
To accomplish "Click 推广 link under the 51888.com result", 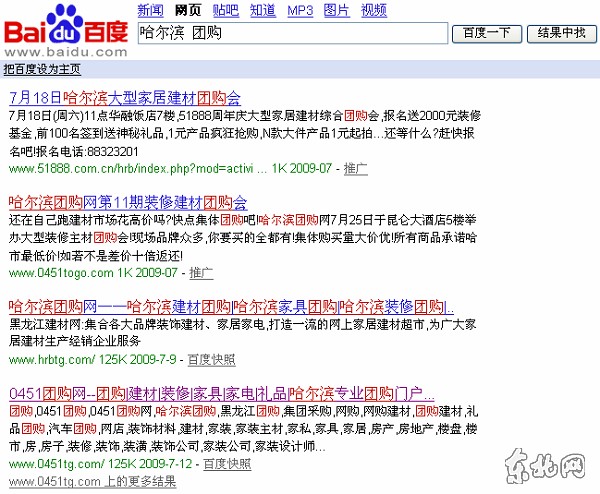I will coord(355,168).
